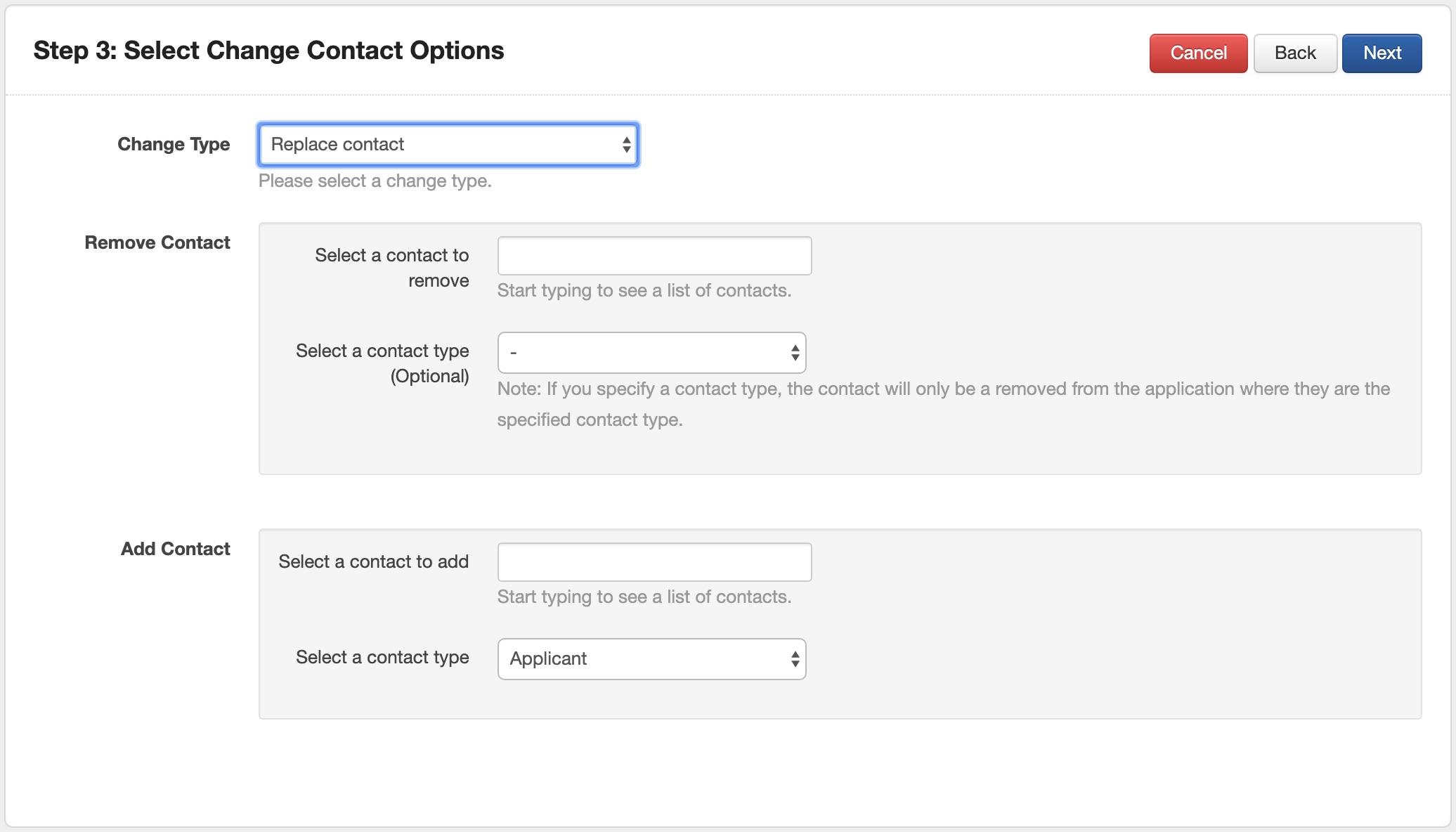
Task: Click the "Select a contact type (Optional)" label
Action: click(382, 363)
